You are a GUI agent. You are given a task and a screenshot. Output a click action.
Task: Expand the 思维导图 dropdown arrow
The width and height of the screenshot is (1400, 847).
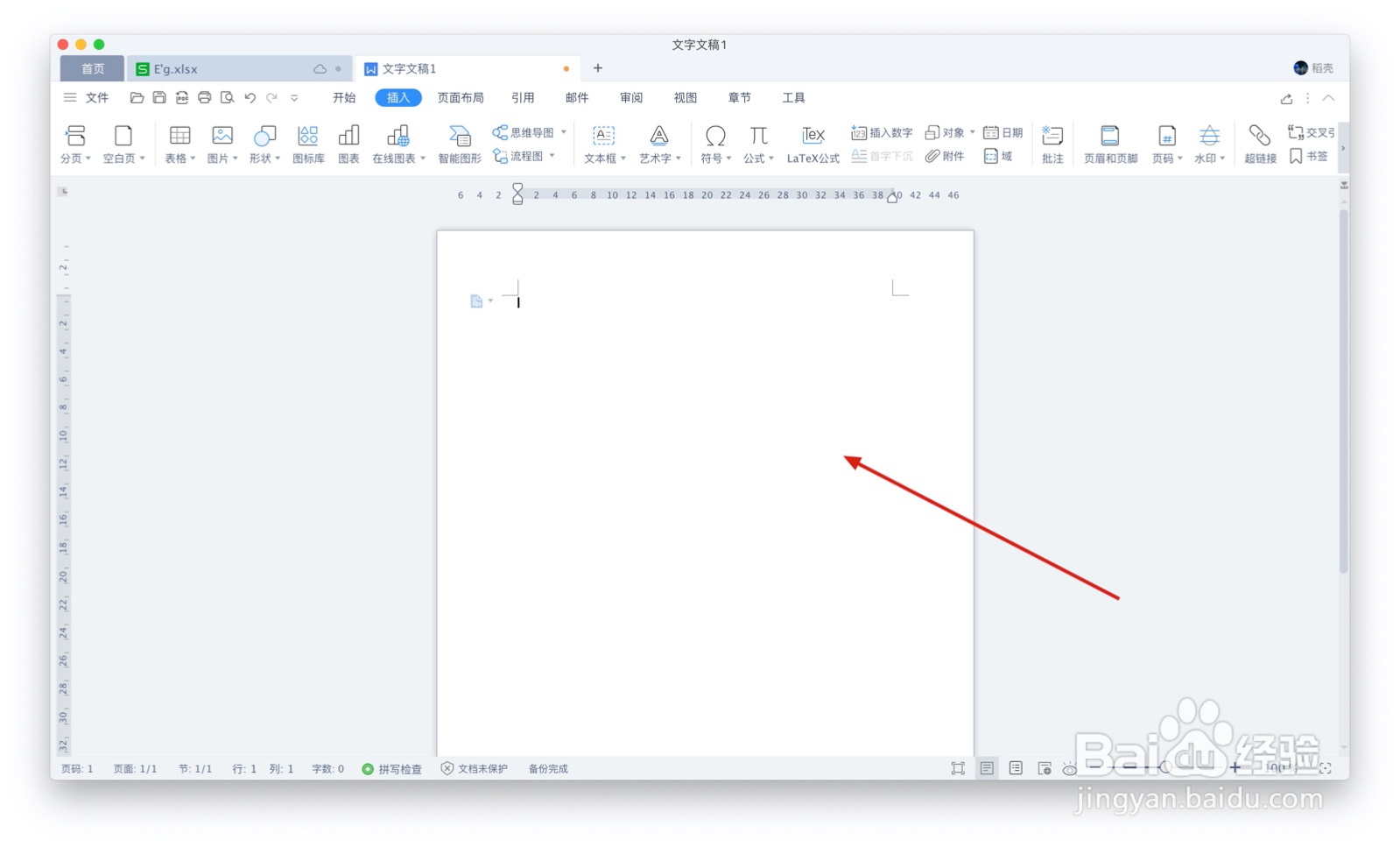click(x=564, y=132)
